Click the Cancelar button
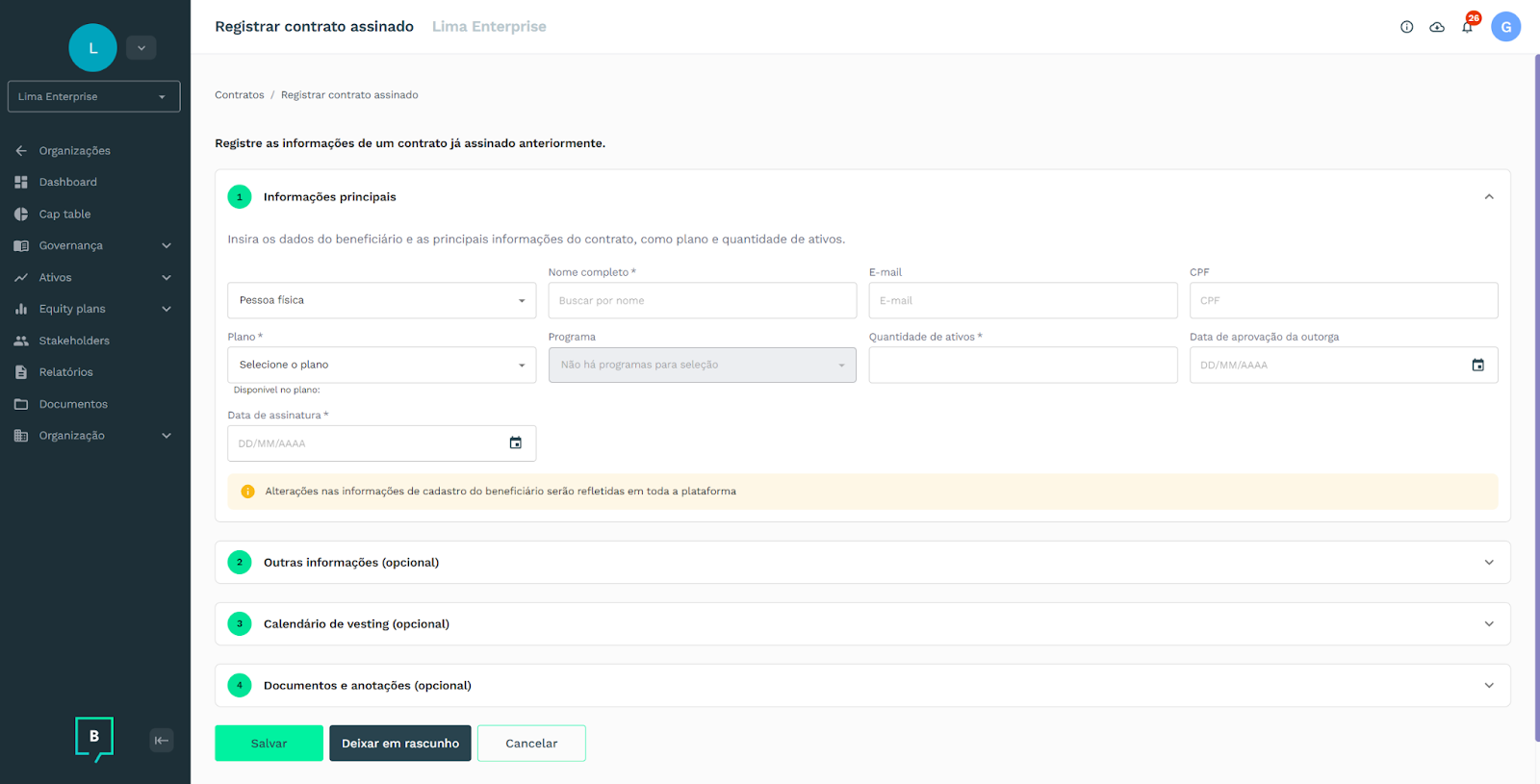Image resolution: width=1540 pixels, height=784 pixels. click(531, 744)
